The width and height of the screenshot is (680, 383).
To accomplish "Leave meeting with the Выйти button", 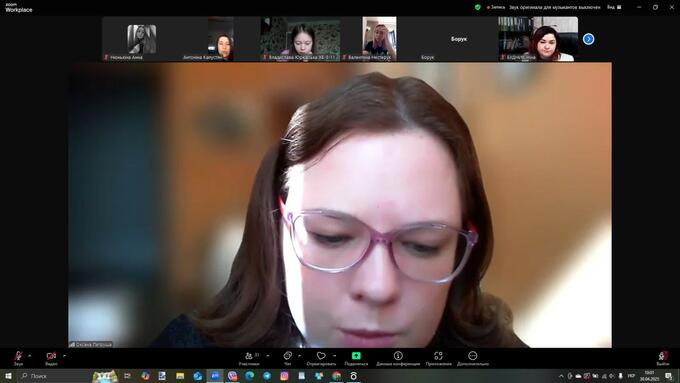I will pos(663,358).
